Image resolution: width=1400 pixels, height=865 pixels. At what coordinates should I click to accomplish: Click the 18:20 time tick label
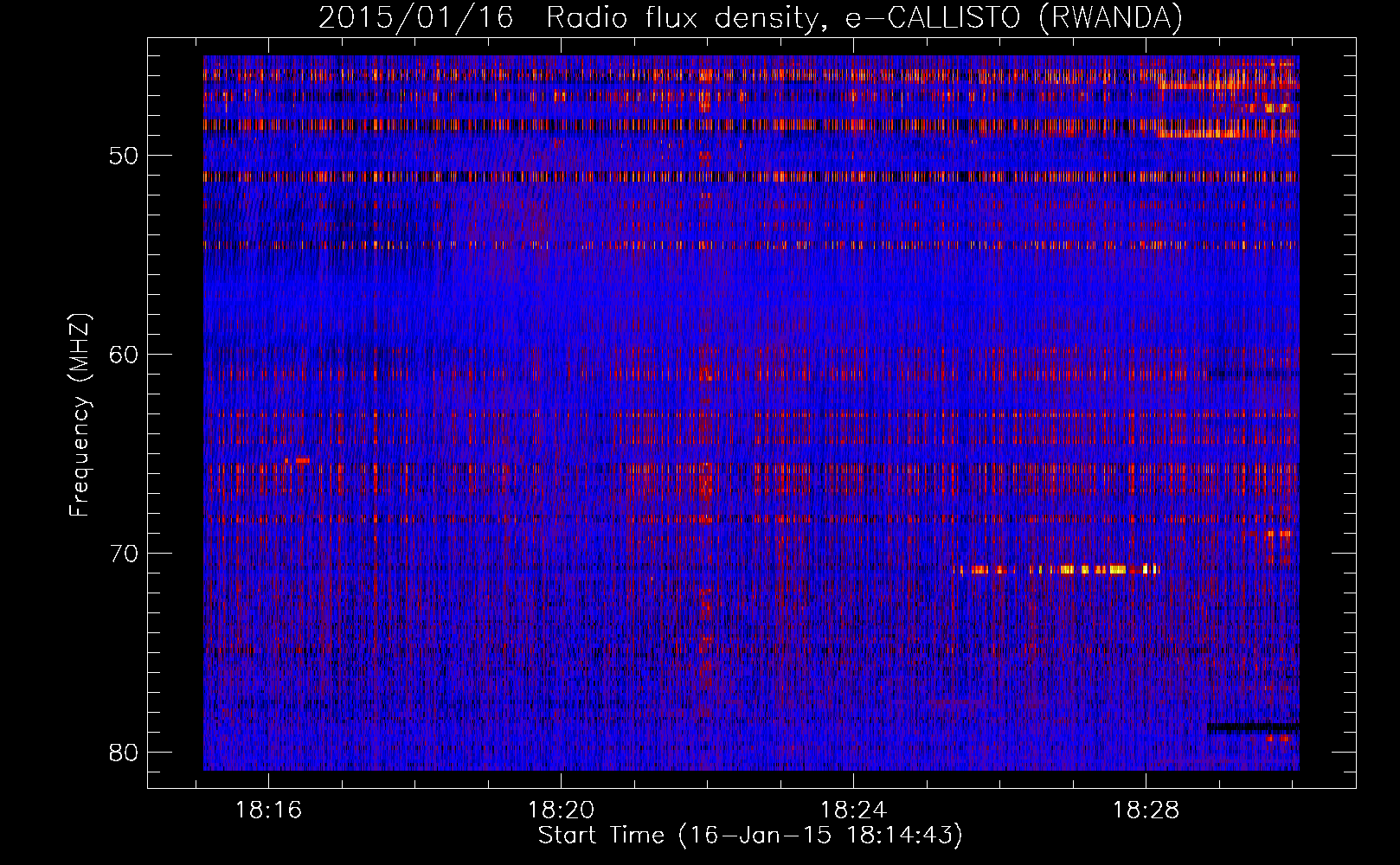(x=562, y=811)
